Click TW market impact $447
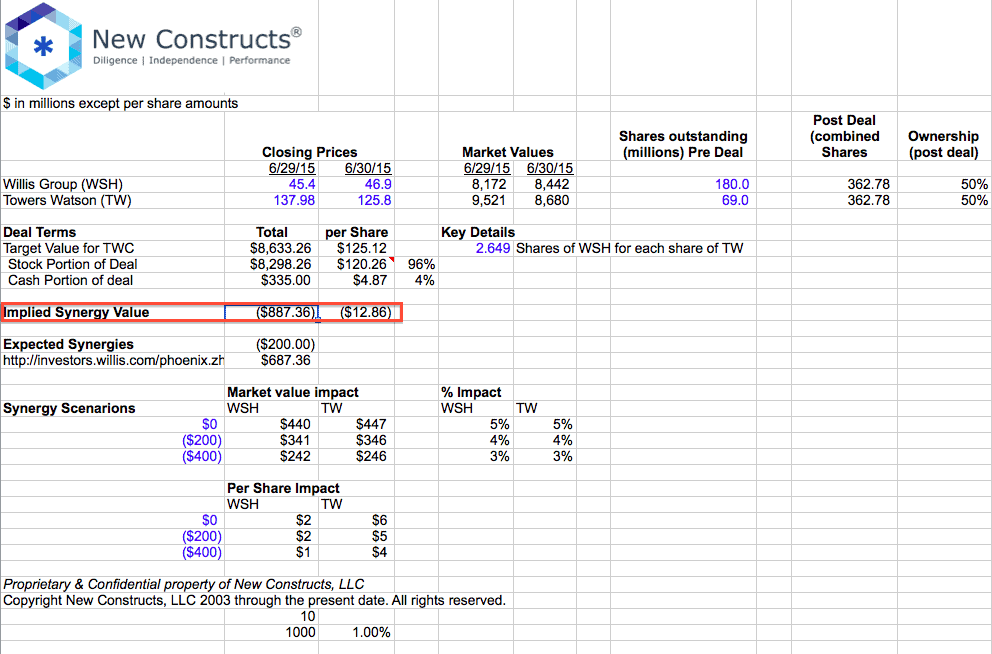Screen dimensions: 992x654 [371, 424]
